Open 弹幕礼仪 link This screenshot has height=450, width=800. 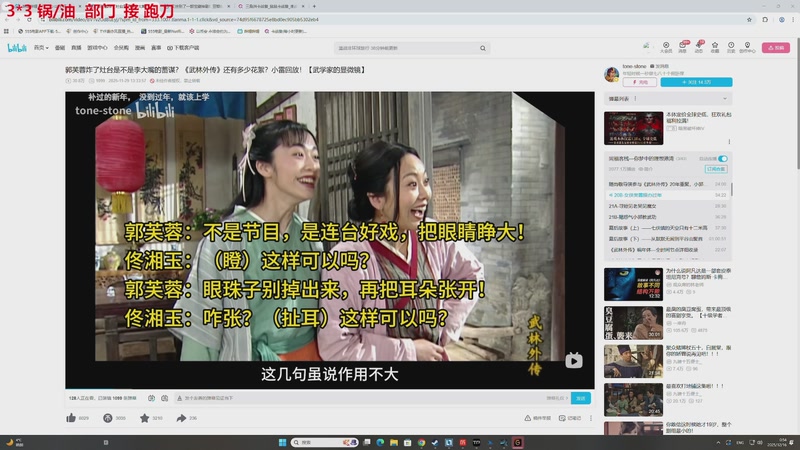point(557,398)
